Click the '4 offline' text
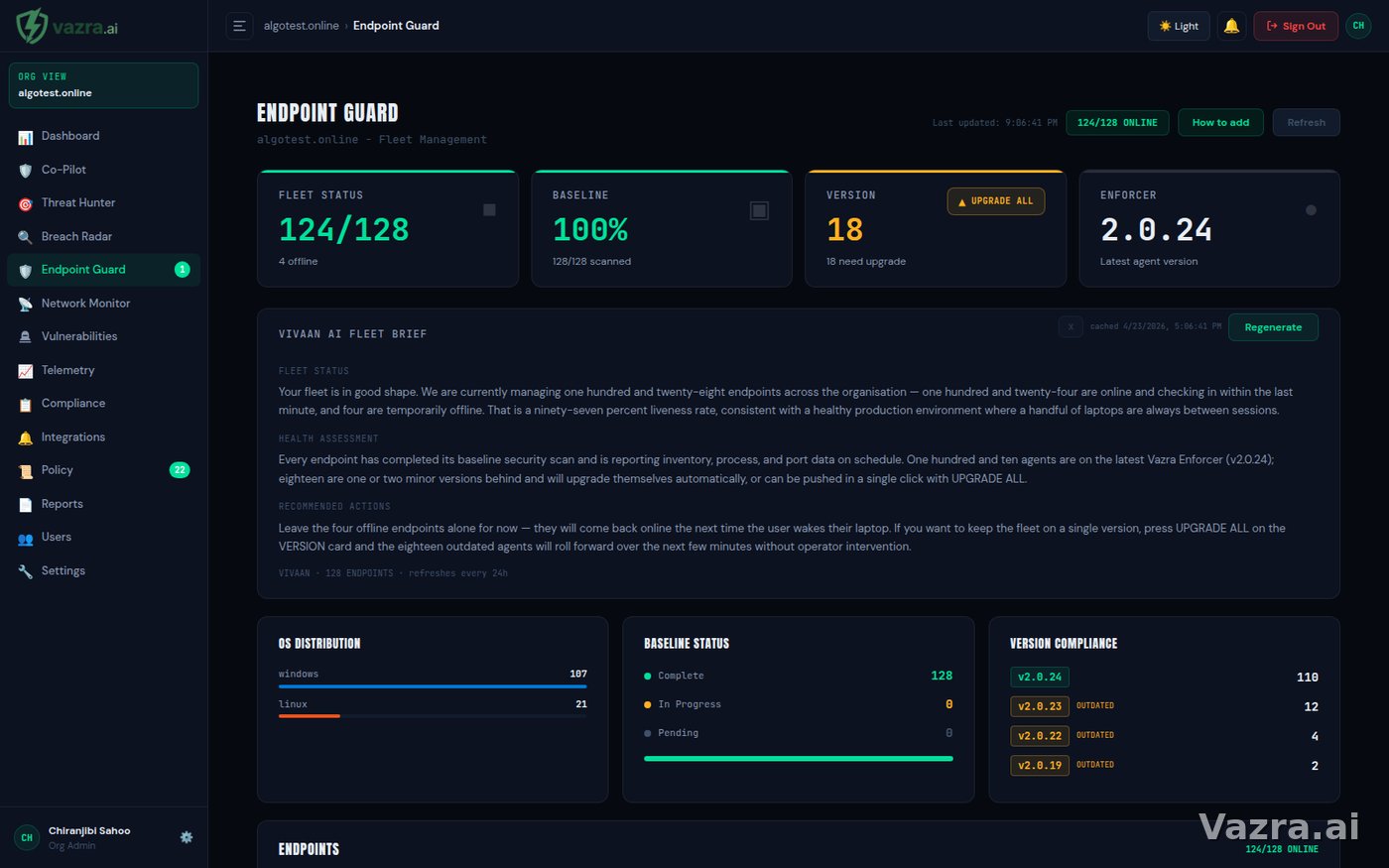The image size is (1389, 868). point(299,262)
